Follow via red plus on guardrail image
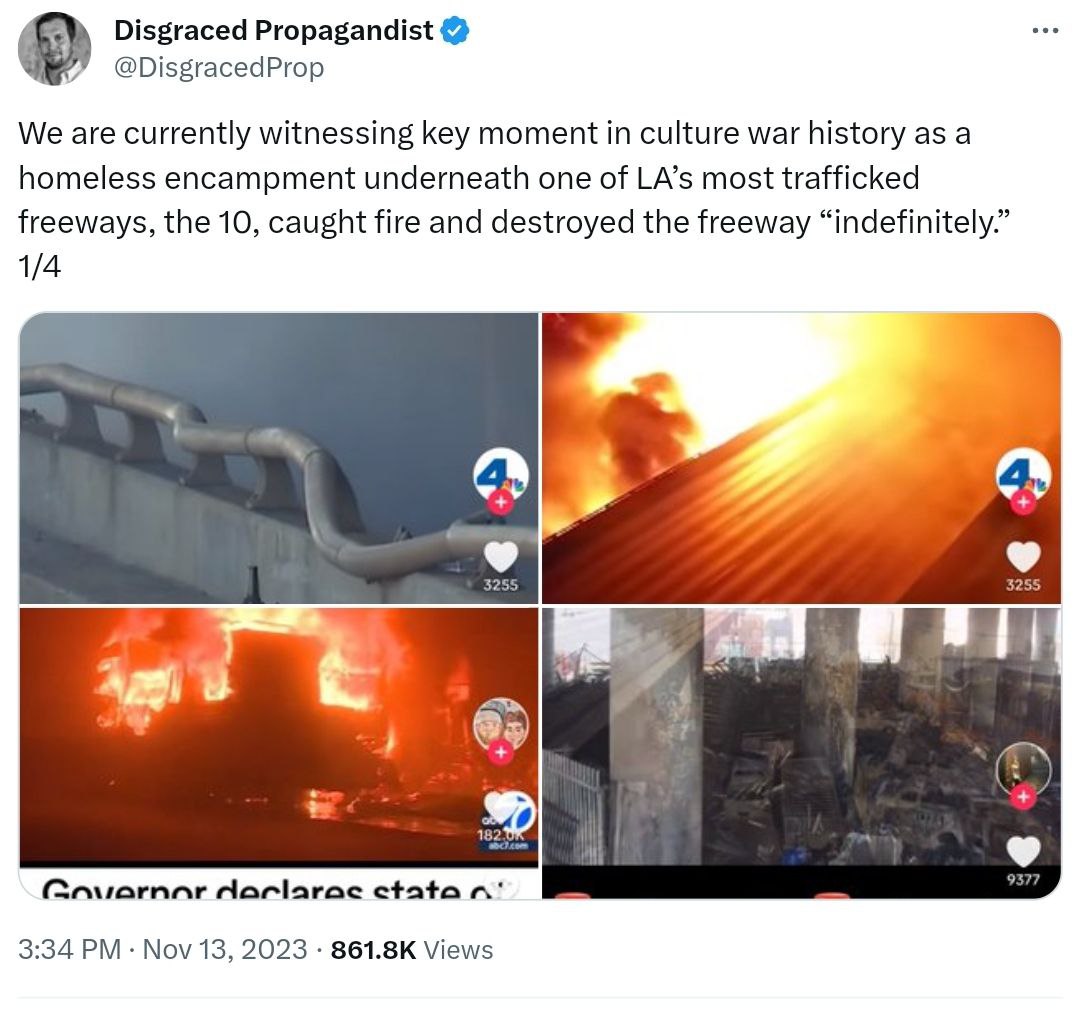The image size is (1080, 1013). click(x=501, y=503)
